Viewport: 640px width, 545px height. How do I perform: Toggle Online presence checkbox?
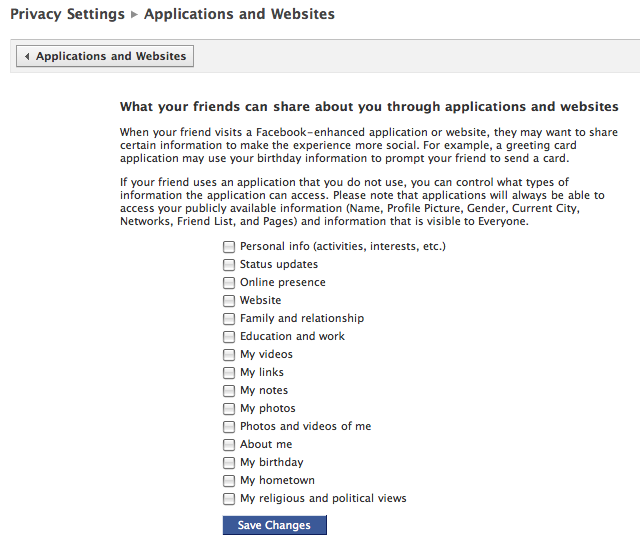(x=229, y=283)
